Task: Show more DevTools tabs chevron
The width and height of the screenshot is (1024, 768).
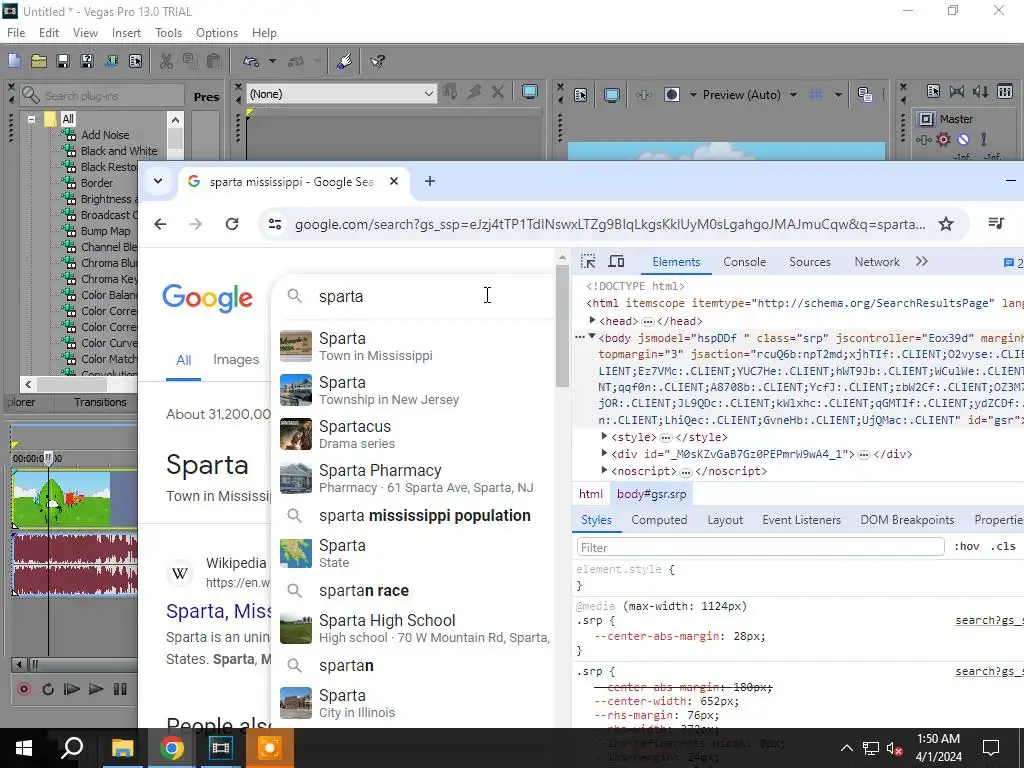Action: pos(921,262)
